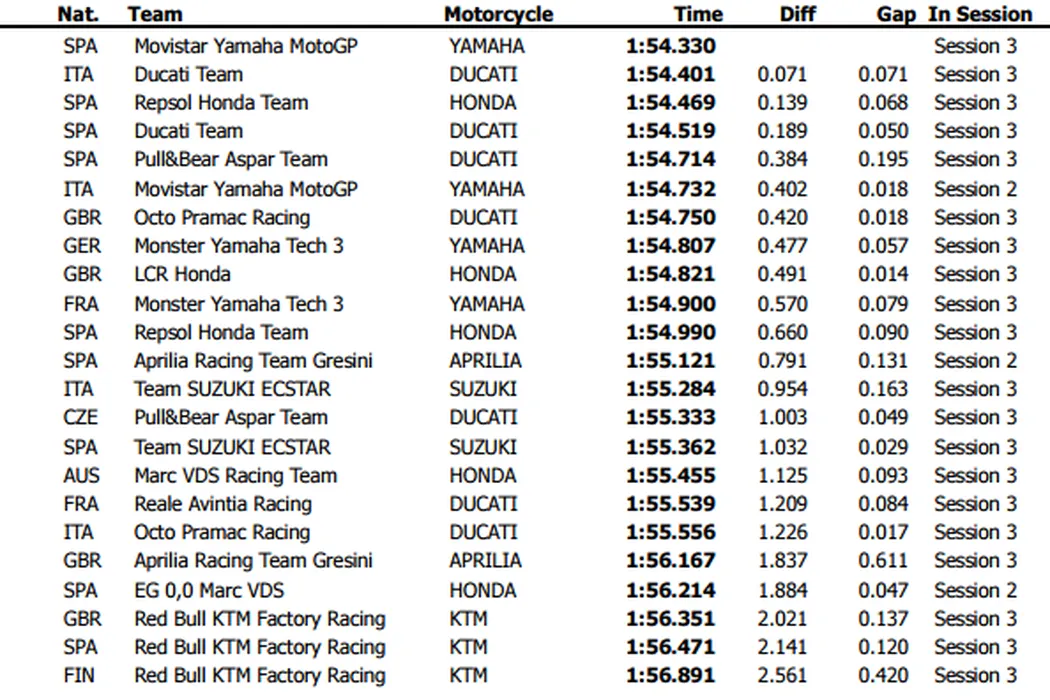The image size is (1050, 700).
Task: Click the Marc VDS Racing Team entry
Action: [x=235, y=476]
